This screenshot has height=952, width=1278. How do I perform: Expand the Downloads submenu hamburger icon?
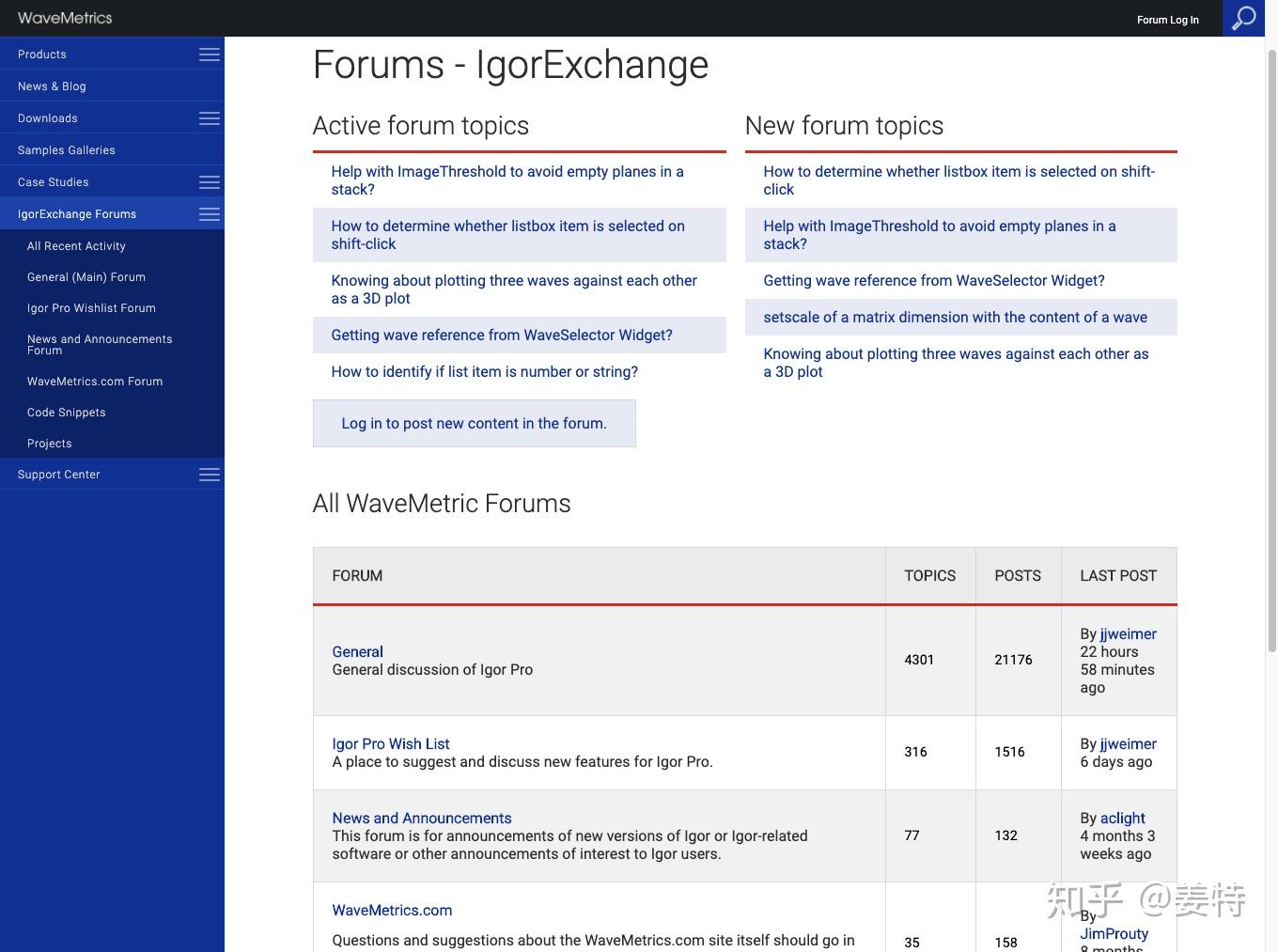(210, 118)
